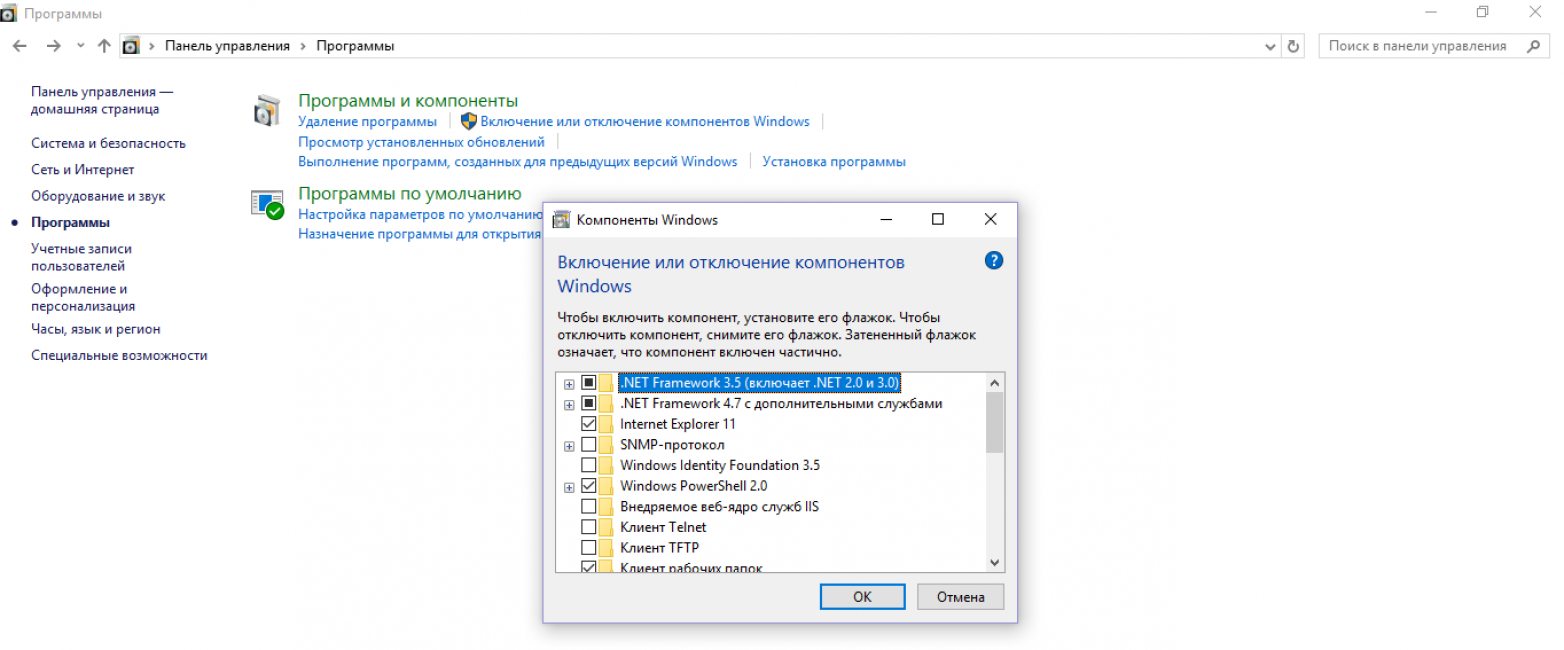1564x650 pixels.
Task: Open Просмотр установленных обновлений link
Action: tap(421, 142)
